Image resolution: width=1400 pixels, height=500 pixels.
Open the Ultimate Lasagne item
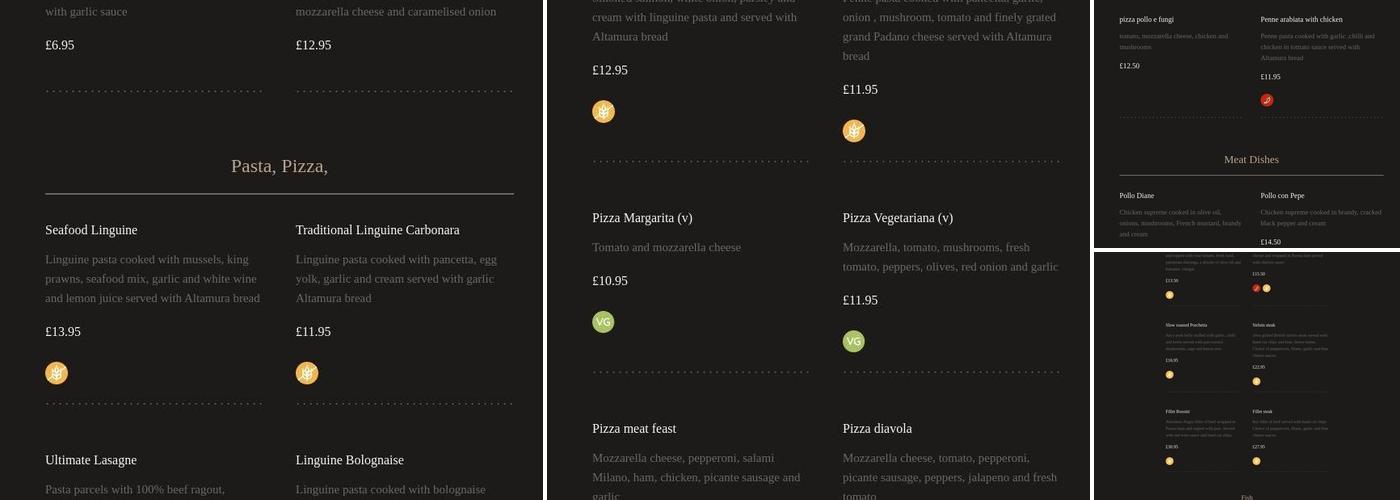(91, 460)
